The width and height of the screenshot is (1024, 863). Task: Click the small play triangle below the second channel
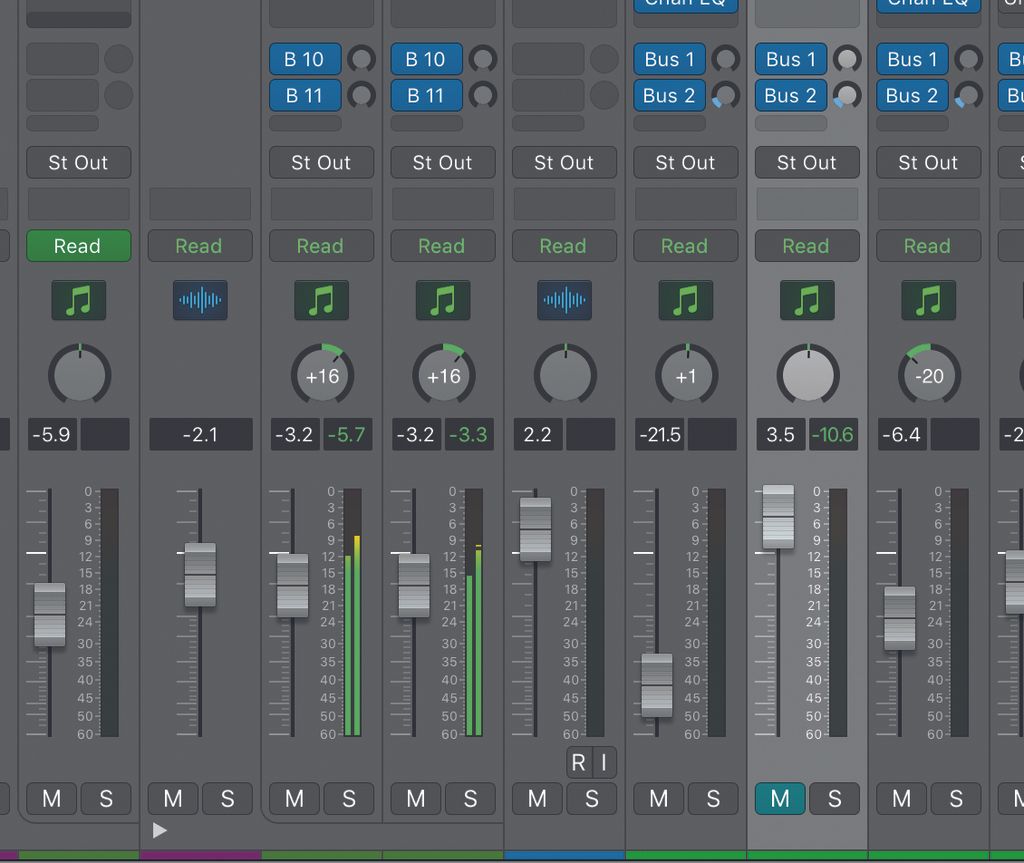click(159, 830)
